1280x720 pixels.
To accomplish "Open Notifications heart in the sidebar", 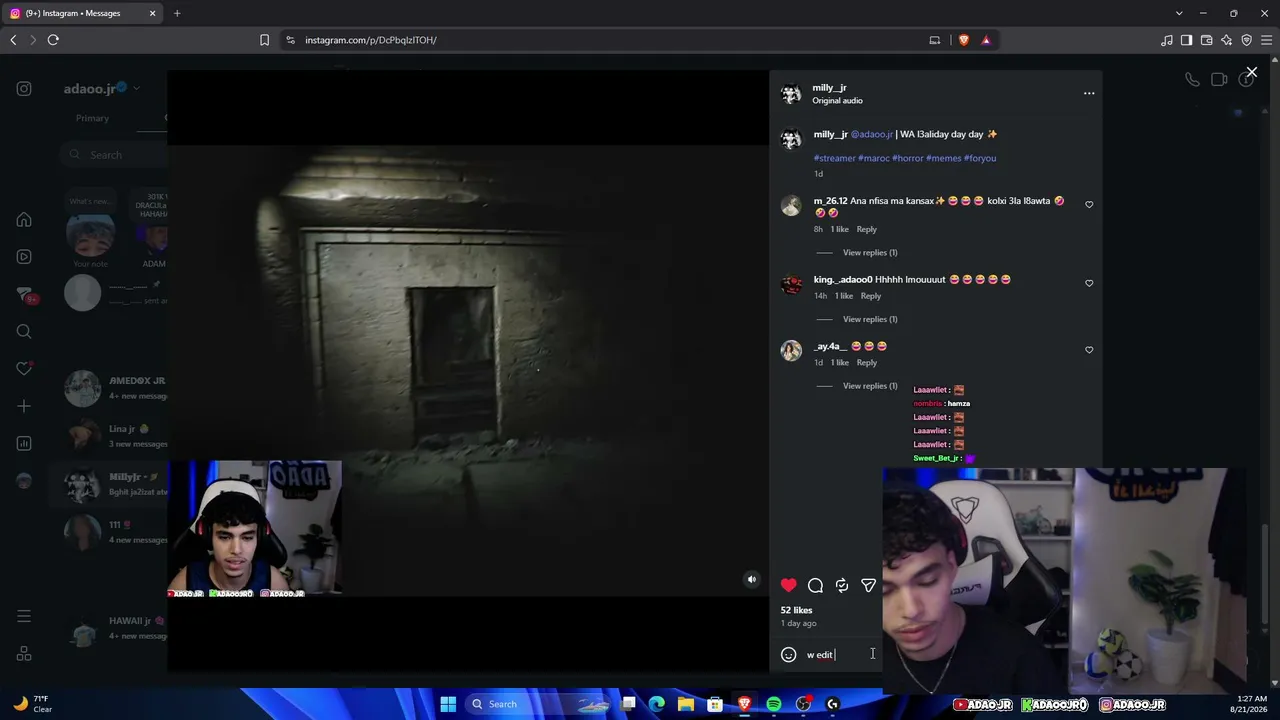I will tap(24, 369).
